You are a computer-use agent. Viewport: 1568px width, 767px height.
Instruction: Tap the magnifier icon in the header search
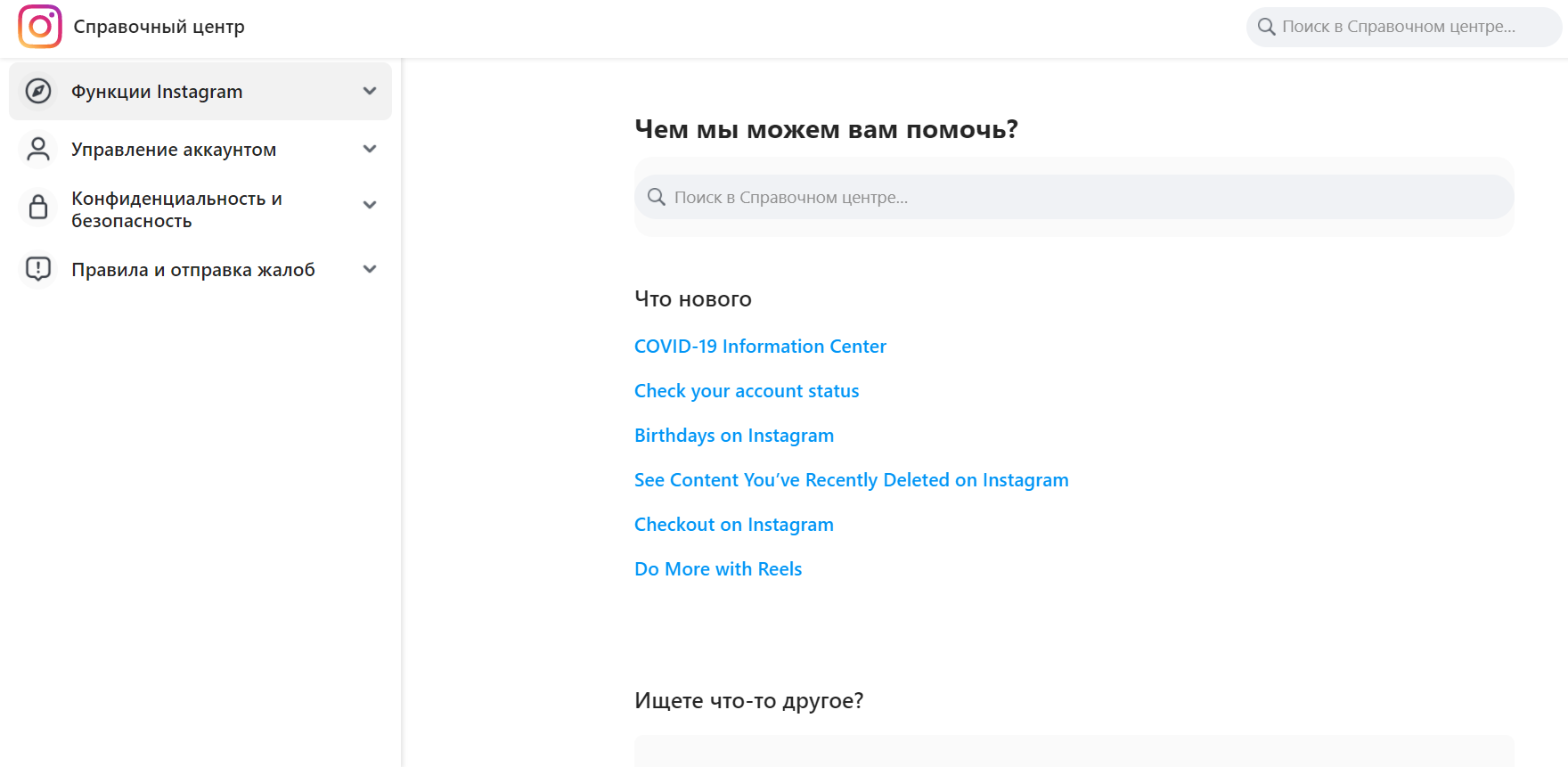coord(1266,27)
